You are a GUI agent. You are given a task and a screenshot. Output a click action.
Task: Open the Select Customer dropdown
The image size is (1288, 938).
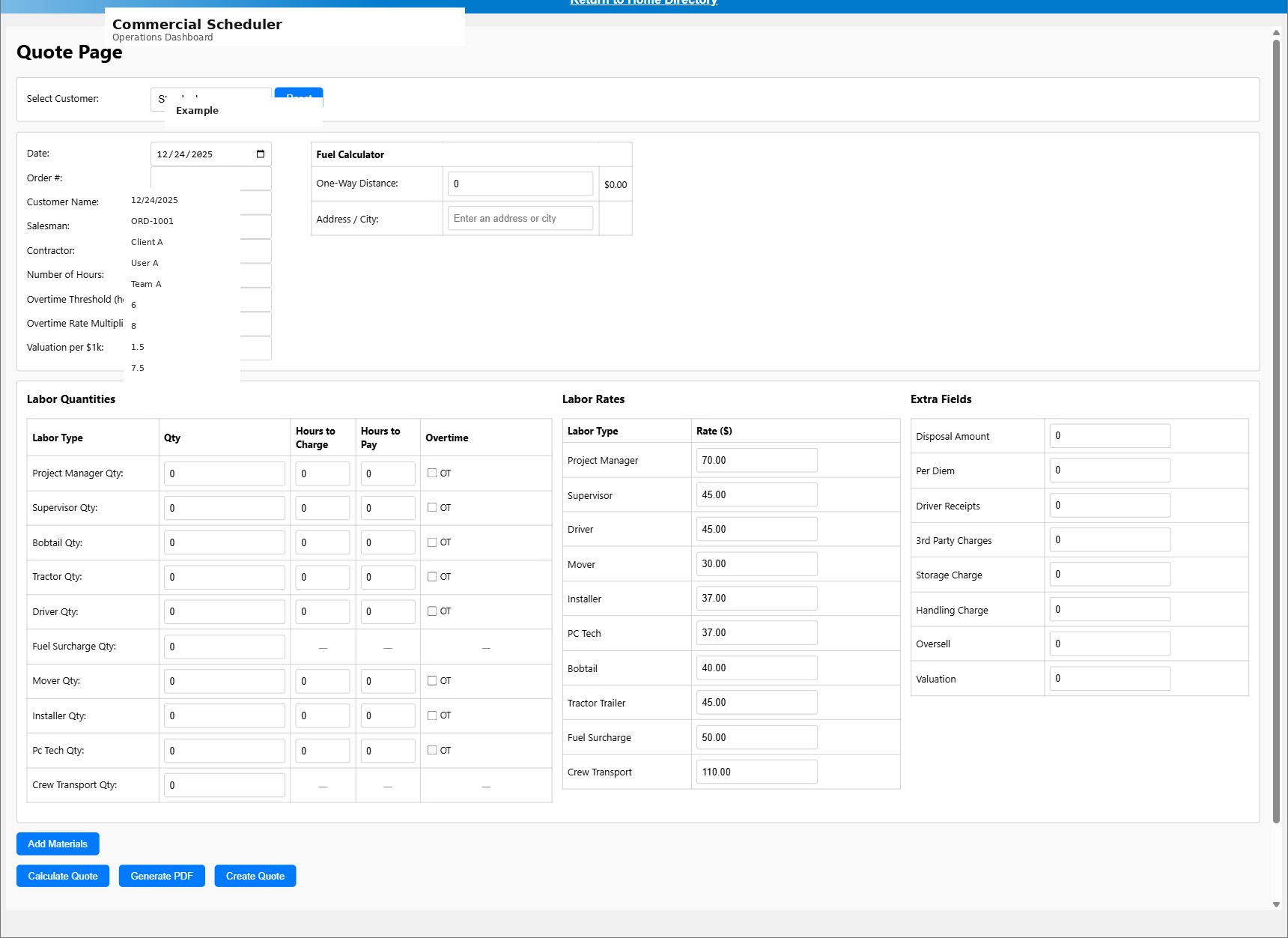tap(210, 99)
